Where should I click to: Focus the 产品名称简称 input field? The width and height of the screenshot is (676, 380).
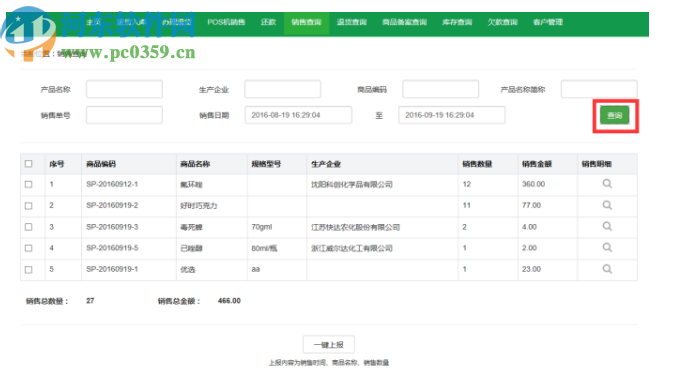(x=599, y=89)
